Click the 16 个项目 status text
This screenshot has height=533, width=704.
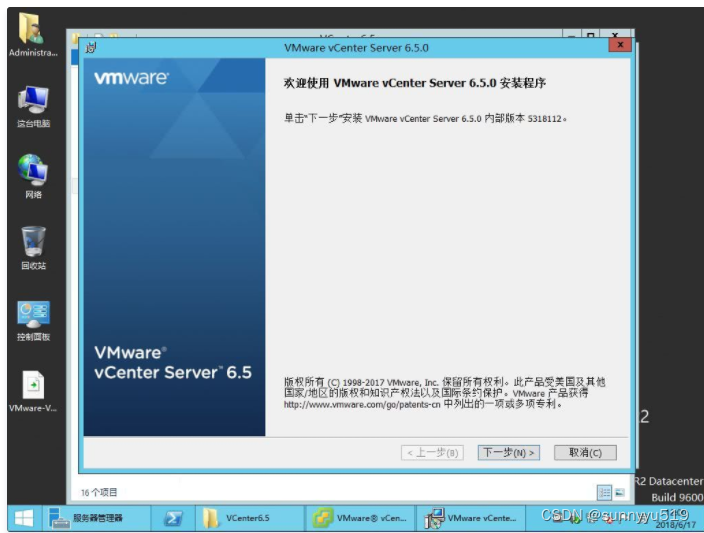(99, 493)
